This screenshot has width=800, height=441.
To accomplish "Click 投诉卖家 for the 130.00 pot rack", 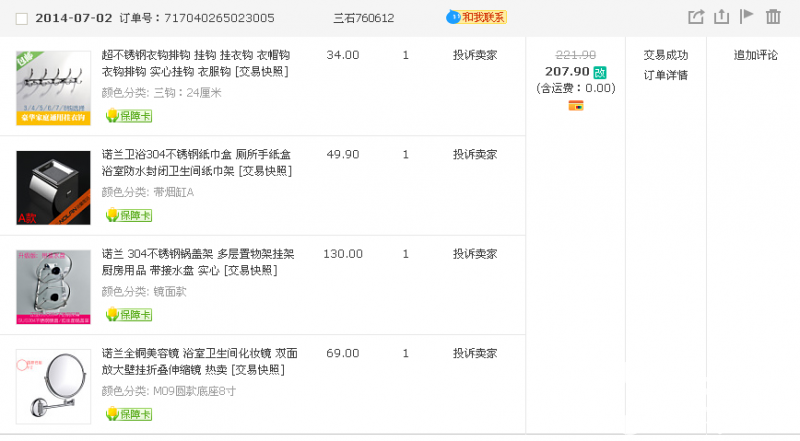I will pyautogui.click(x=474, y=254).
